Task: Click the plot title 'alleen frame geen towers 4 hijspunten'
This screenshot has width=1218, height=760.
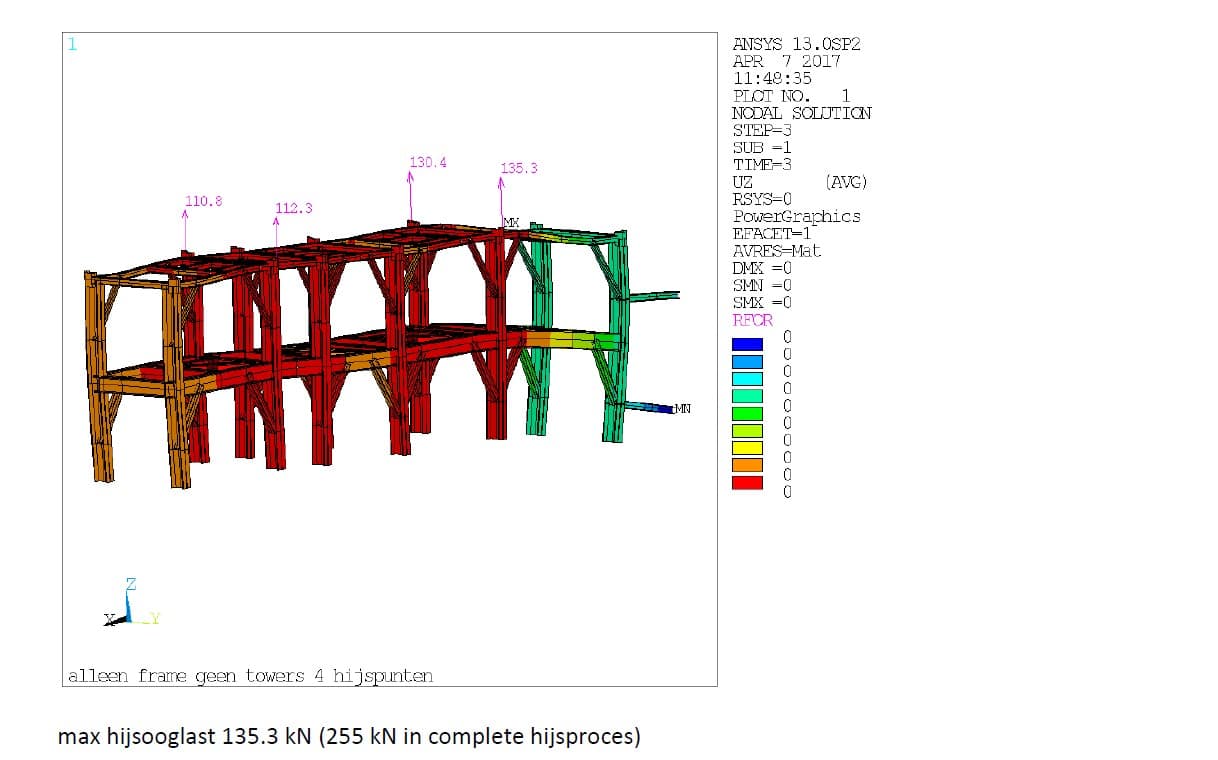Action: click(x=250, y=676)
